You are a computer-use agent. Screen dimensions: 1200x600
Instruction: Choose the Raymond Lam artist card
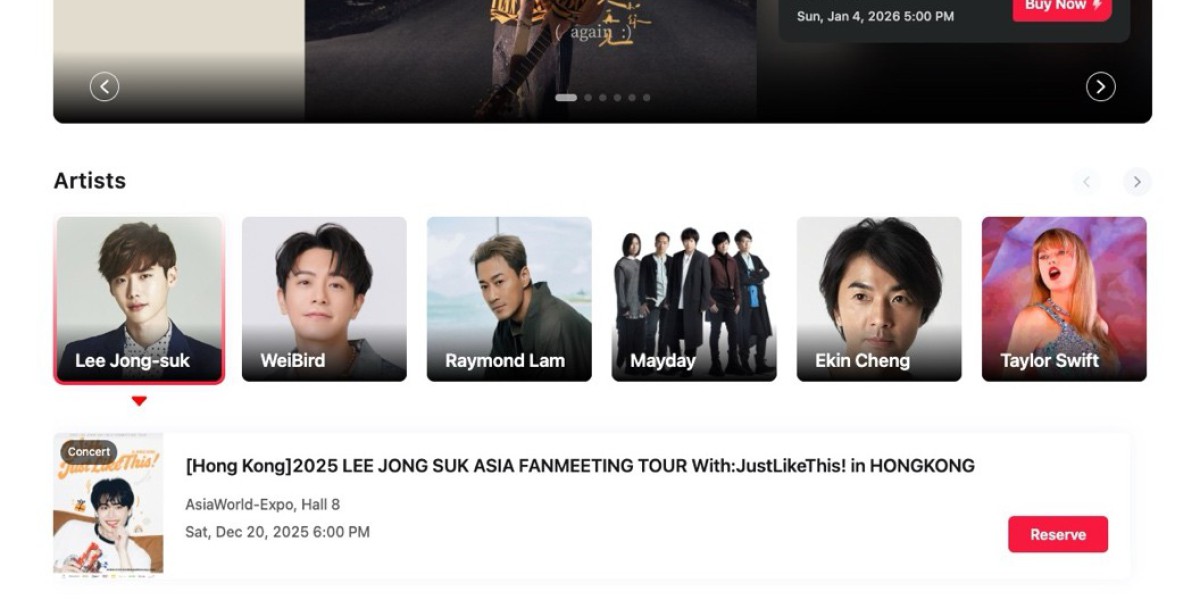click(509, 299)
